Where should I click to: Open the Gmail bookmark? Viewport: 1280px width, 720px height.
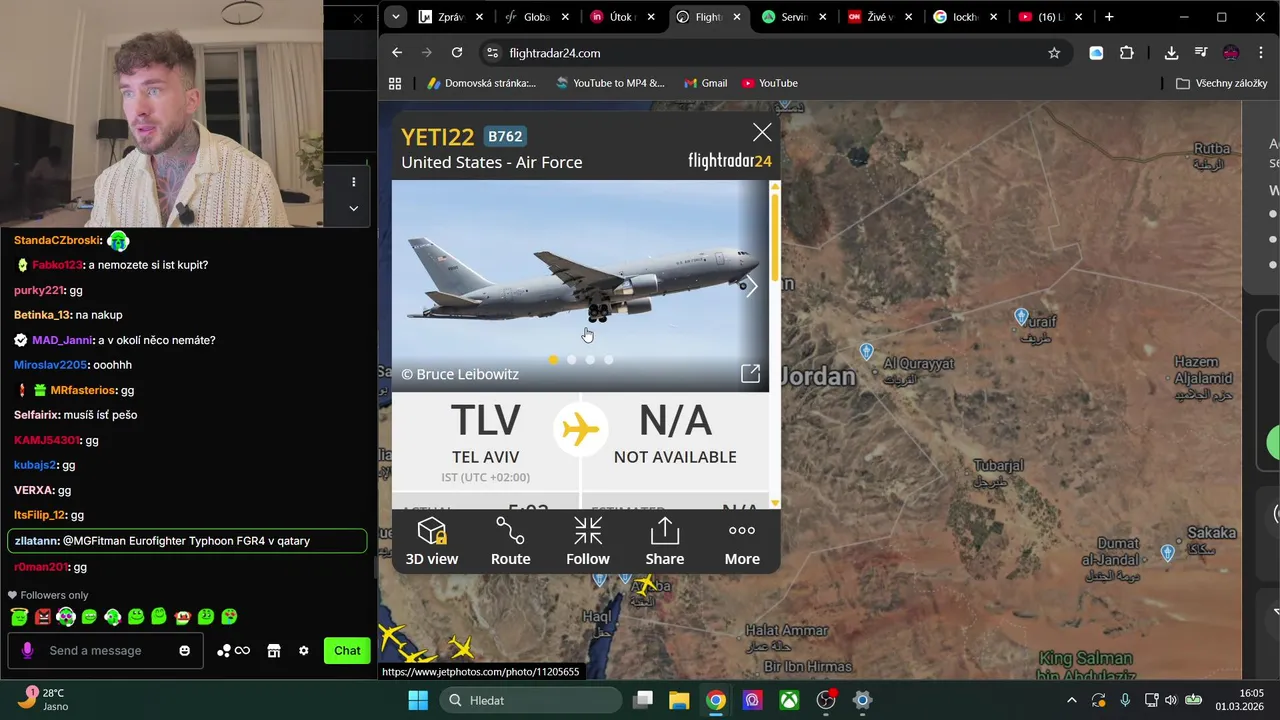705,83
